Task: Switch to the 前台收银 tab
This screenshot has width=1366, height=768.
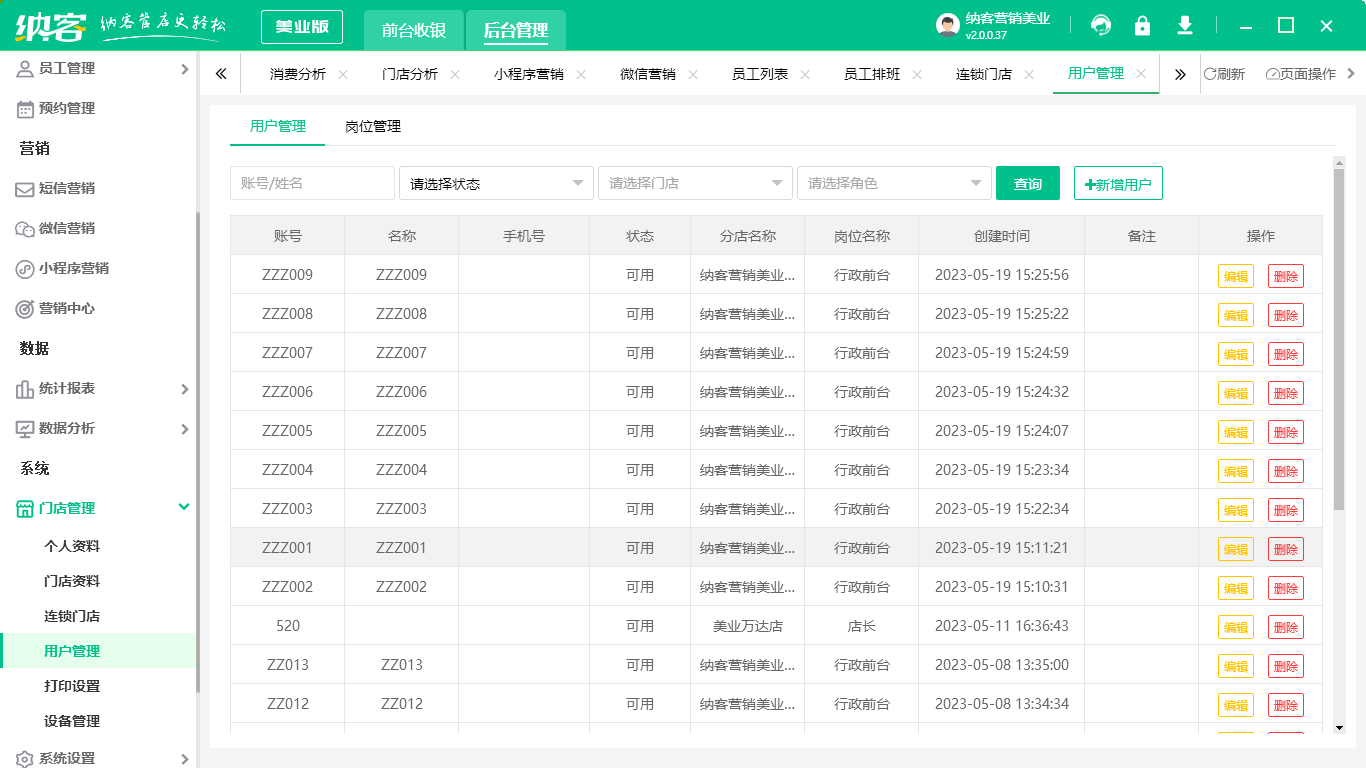Action: click(413, 30)
